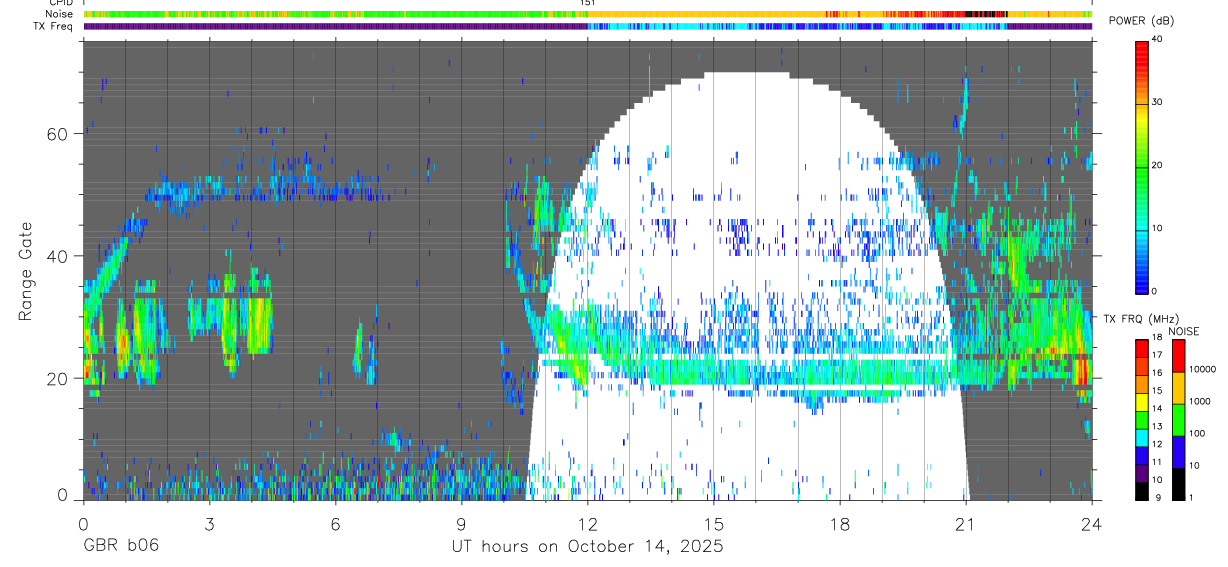The width and height of the screenshot is (1228, 567).
Task: Click the TX Freq color strip above the plot
Action: (587, 26)
